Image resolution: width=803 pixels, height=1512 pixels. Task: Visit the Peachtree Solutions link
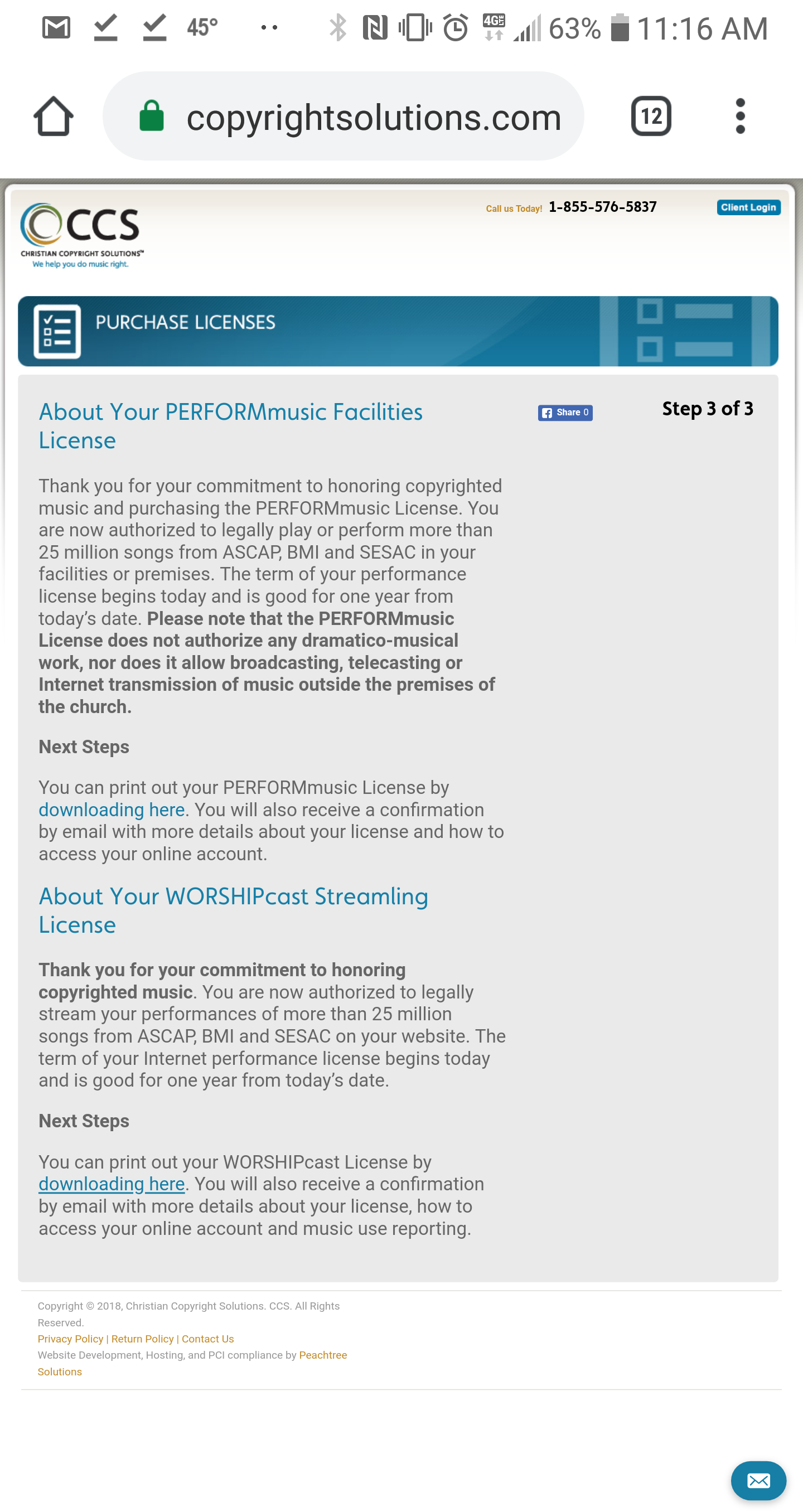(x=323, y=1355)
